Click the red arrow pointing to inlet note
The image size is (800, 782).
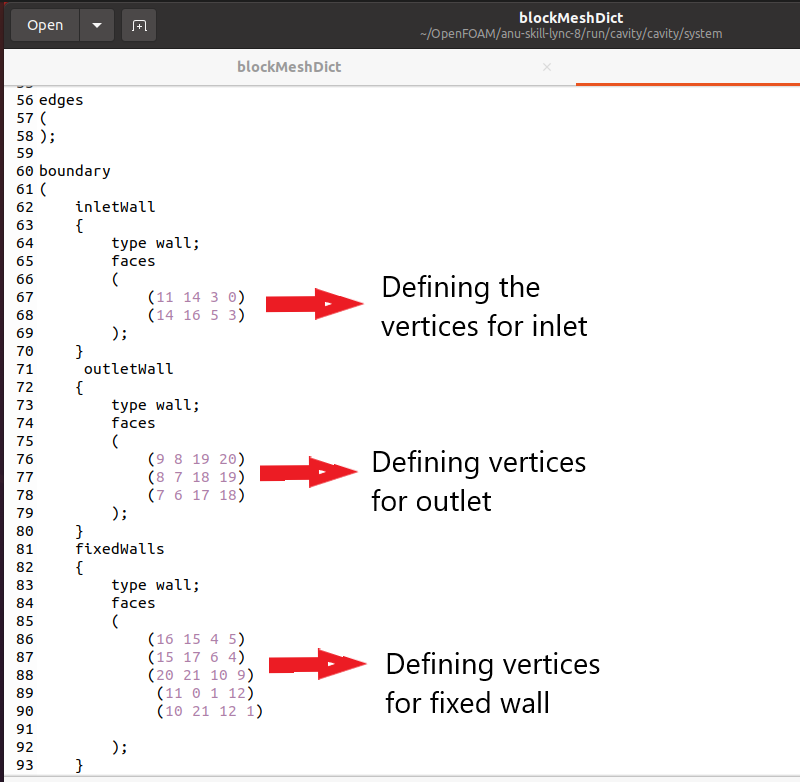[x=312, y=302]
